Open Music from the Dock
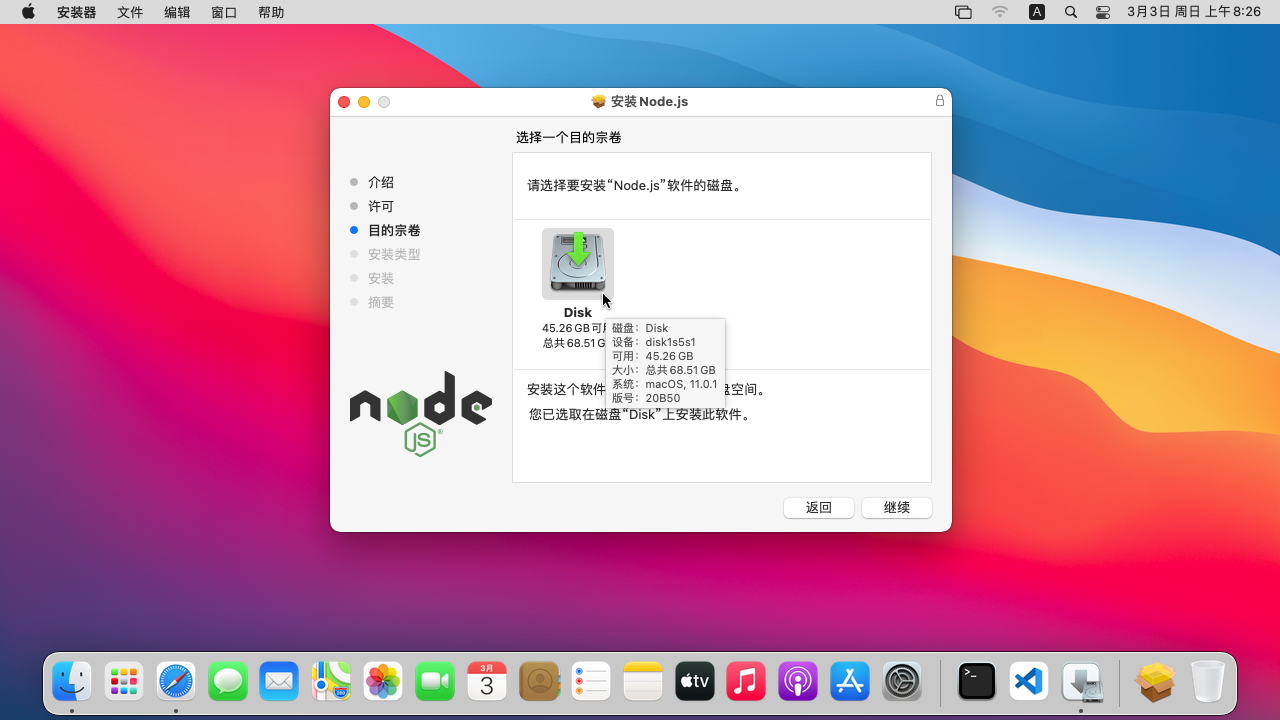 [x=746, y=682]
